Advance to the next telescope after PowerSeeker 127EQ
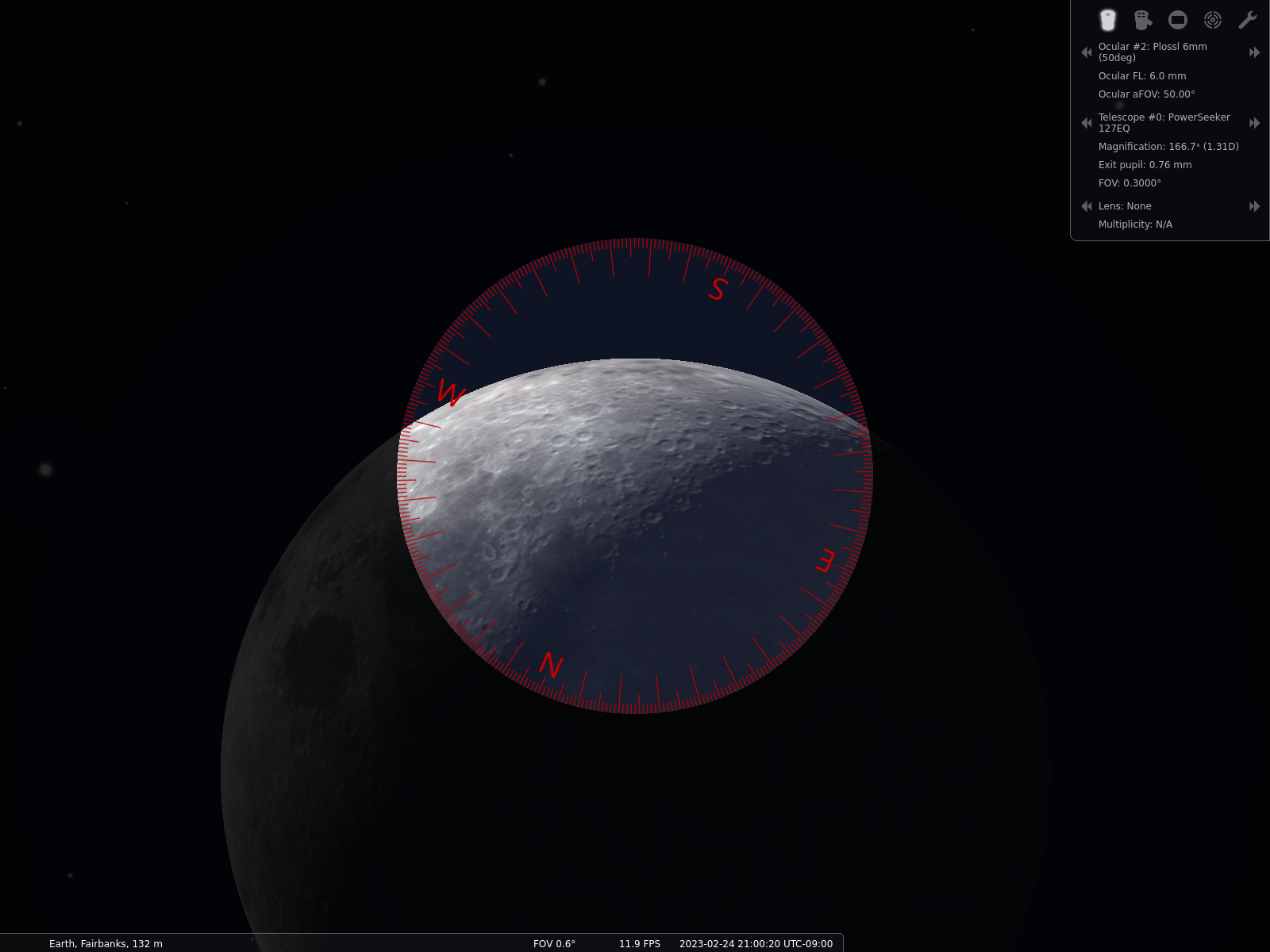This screenshot has width=1270, height=952. click(1254, 123)
